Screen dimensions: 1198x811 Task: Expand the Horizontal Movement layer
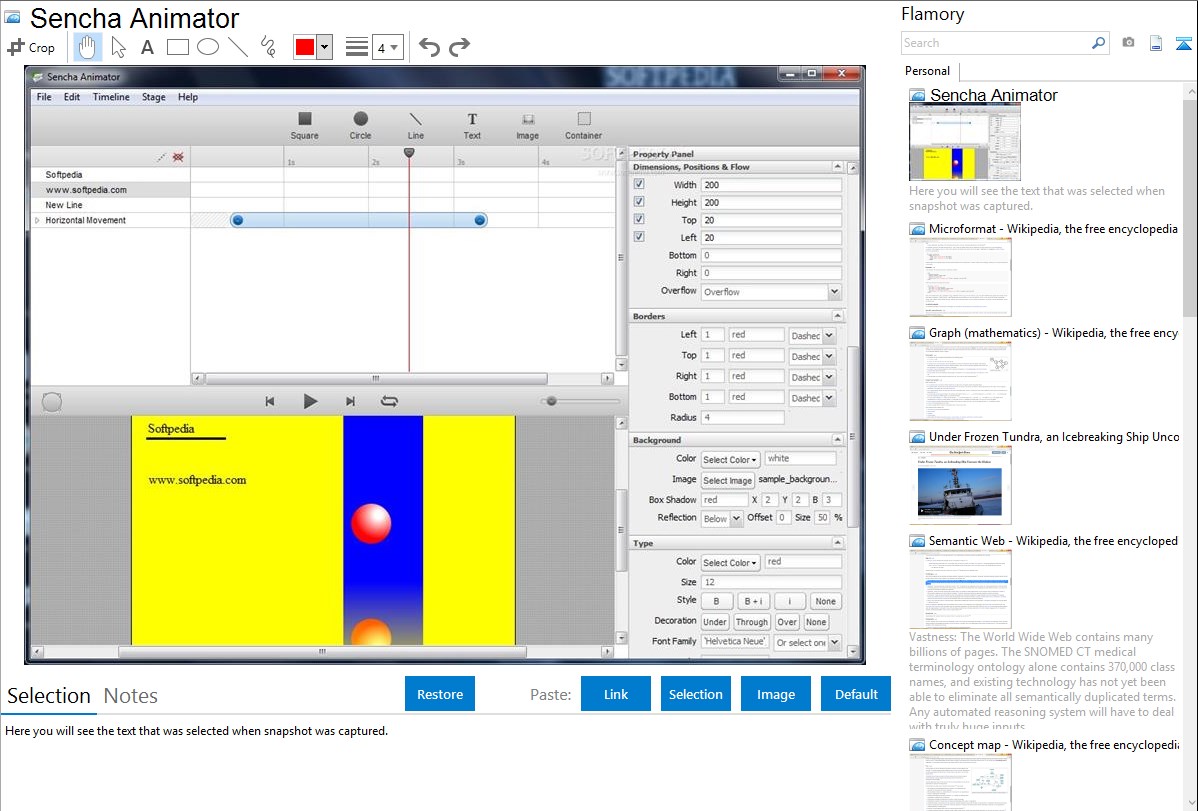pyautogui.click(x=37, y=220)
